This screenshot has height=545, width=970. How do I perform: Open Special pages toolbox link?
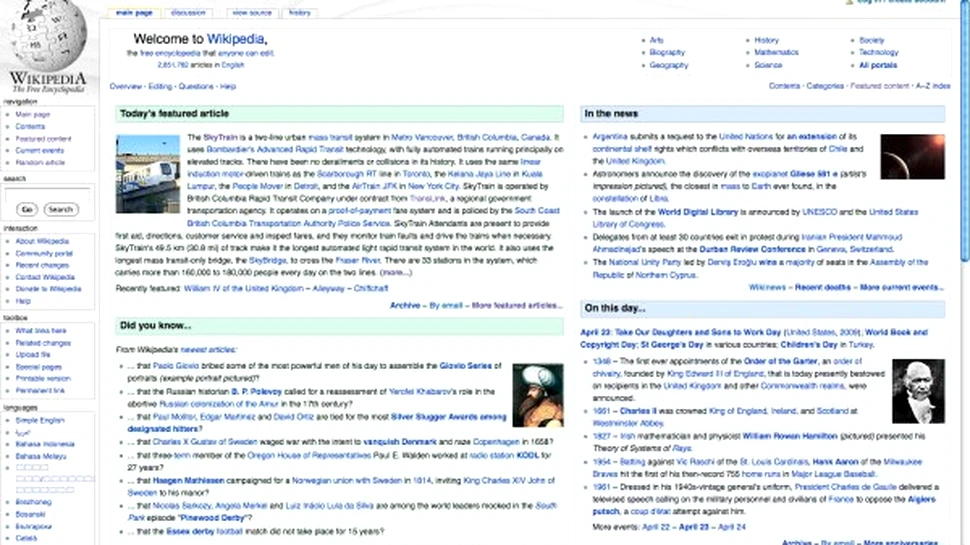38,367
